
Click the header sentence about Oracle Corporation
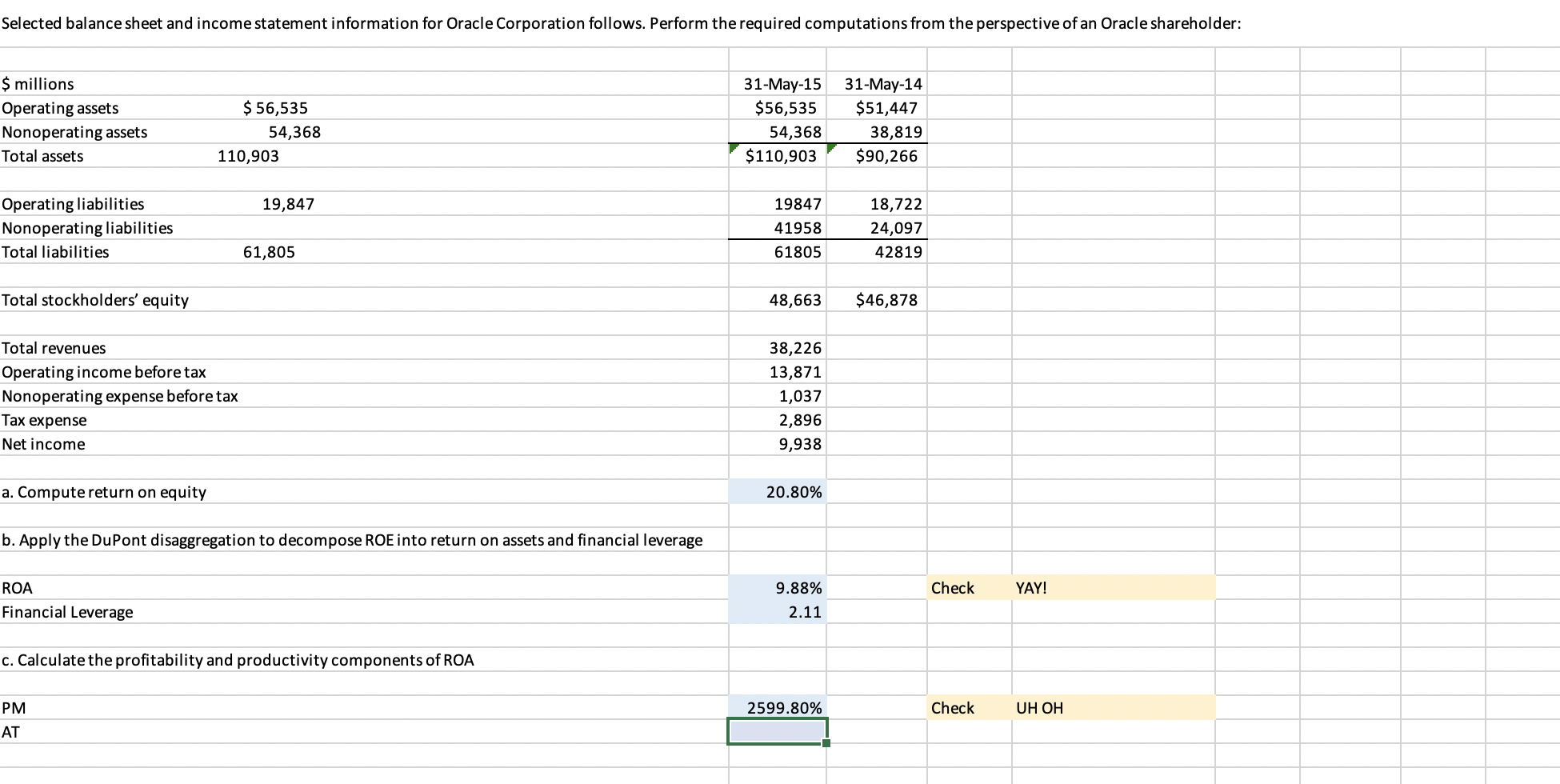pos(622,22)
